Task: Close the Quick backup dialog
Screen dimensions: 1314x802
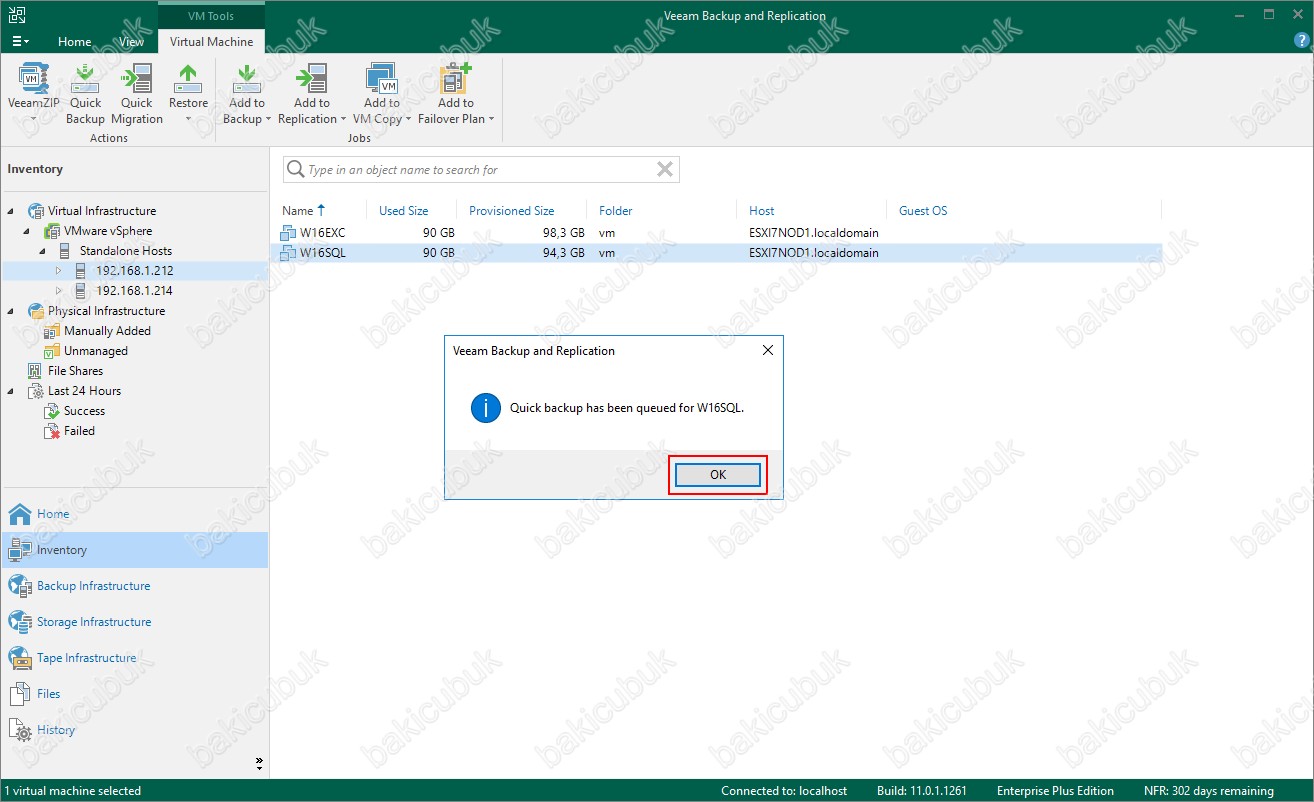Action: coord(767,351)
